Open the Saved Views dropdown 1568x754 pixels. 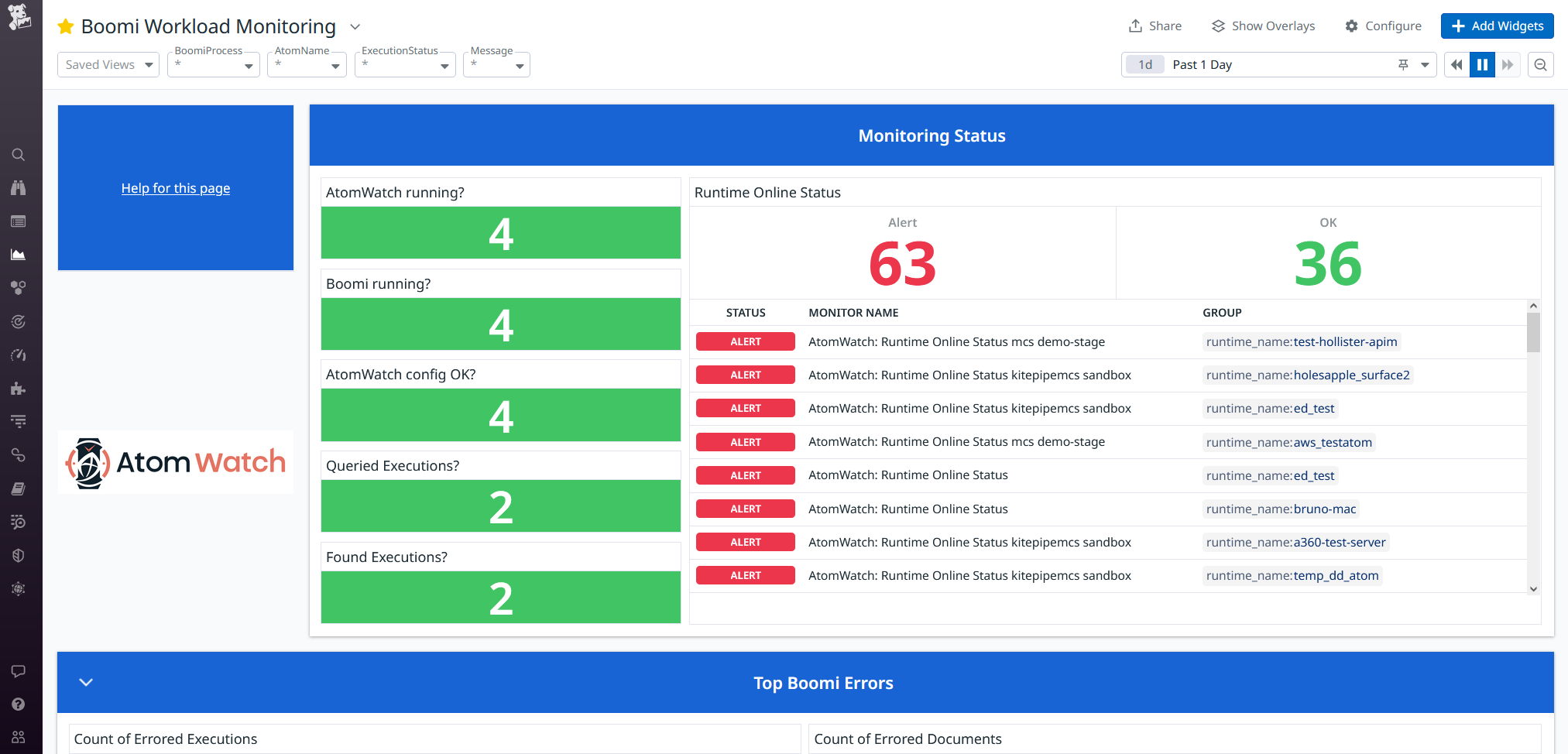point(108,64)
